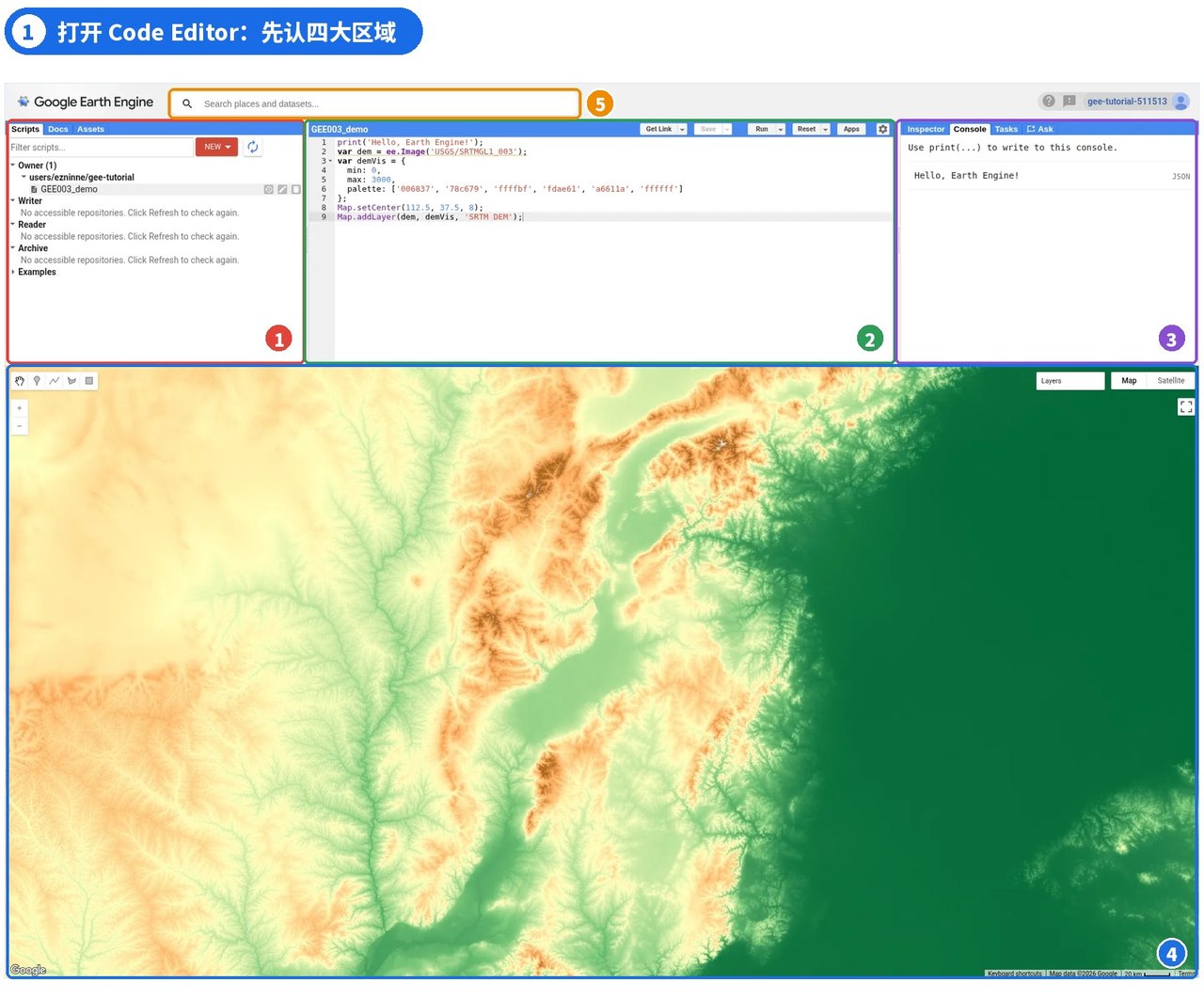Screen dimensions: 1204x998
Task: Open the Inspector tab
Action: 926,129
